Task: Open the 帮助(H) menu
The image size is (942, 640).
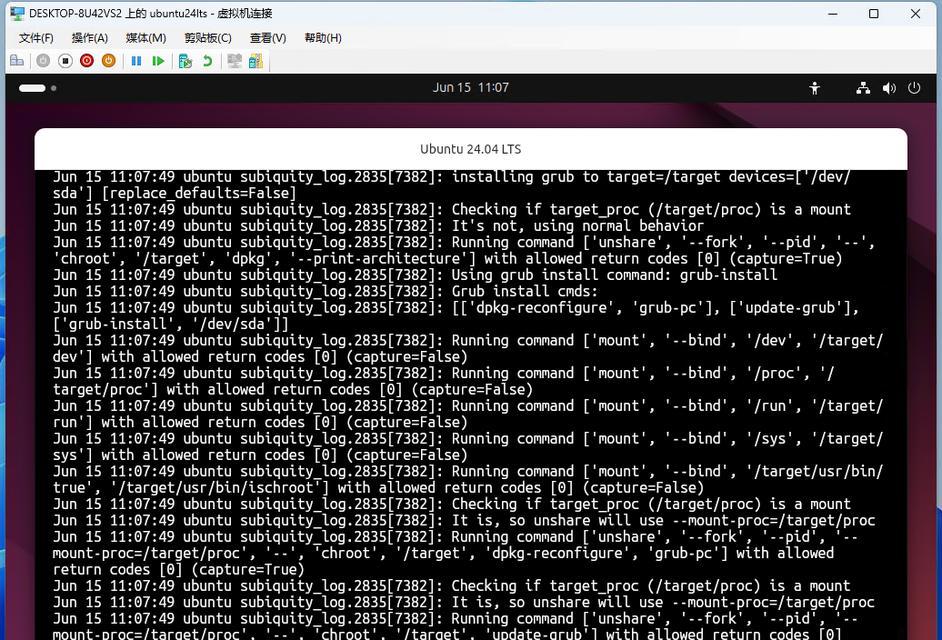Action: click(x=323, y=38)
